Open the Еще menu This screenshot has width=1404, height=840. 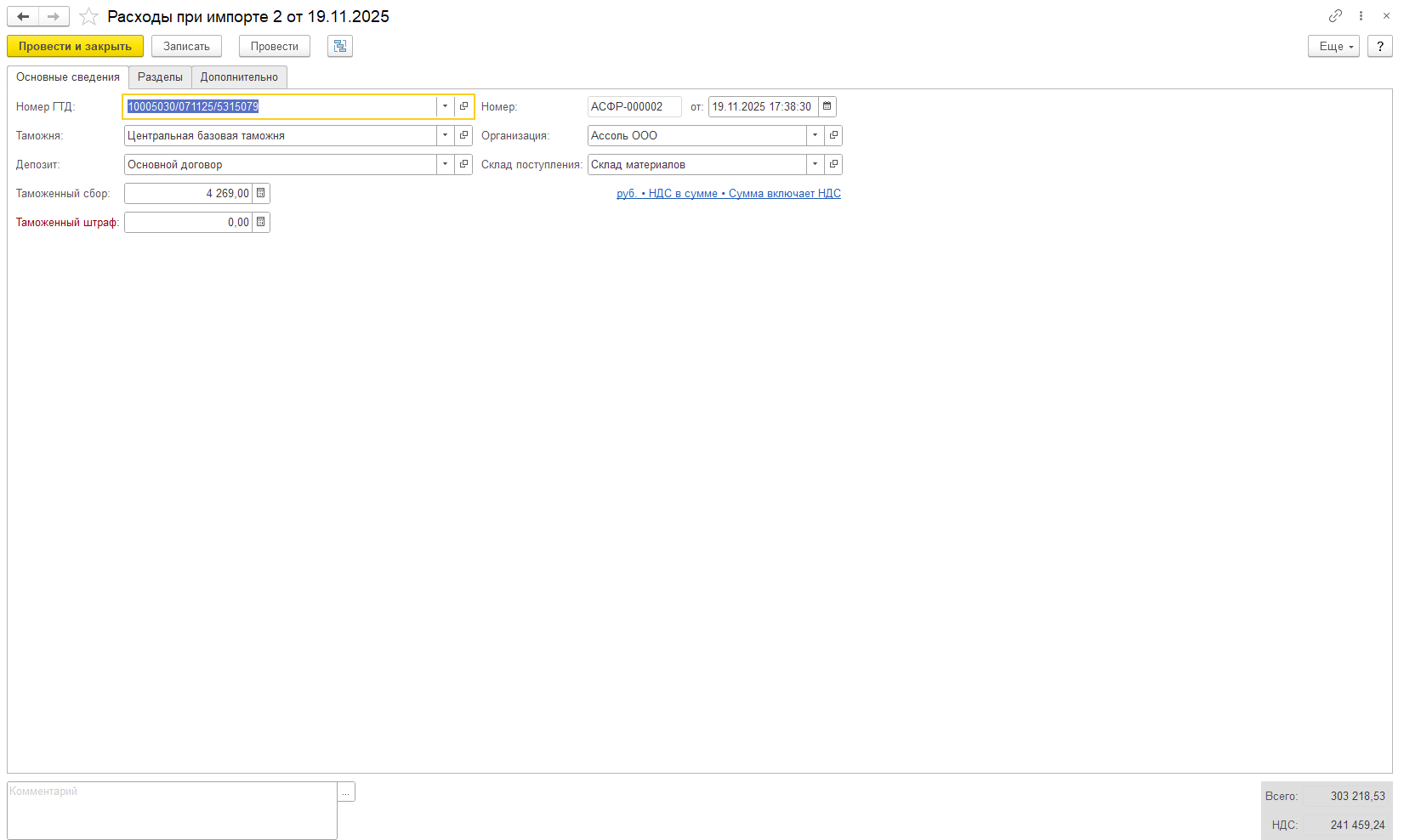pos(1333,46)
